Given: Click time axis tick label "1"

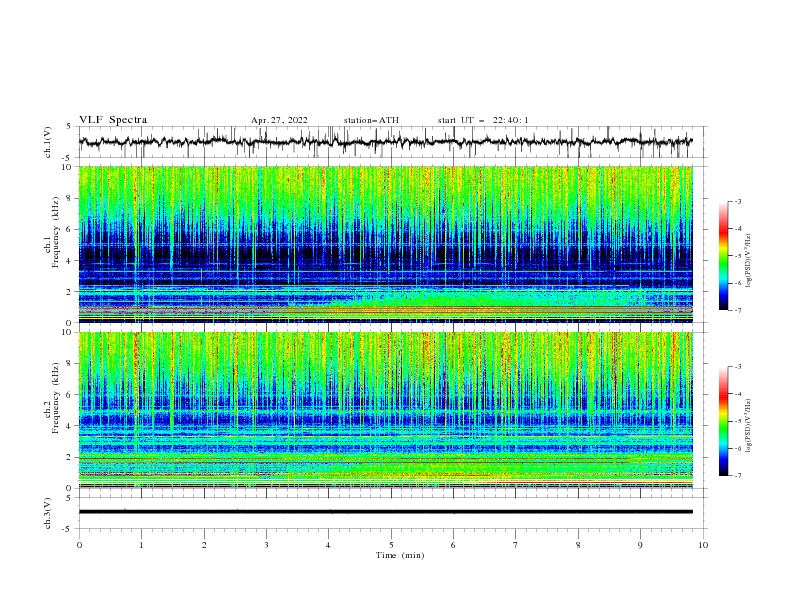Looking at the screenshot, I should pyautogui.click(x=142, y=545).
